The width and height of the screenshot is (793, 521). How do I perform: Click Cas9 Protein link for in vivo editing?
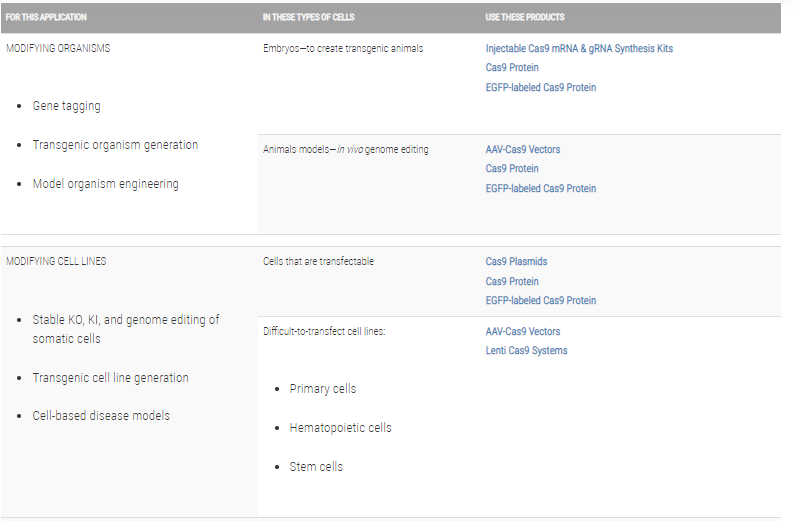512,169
